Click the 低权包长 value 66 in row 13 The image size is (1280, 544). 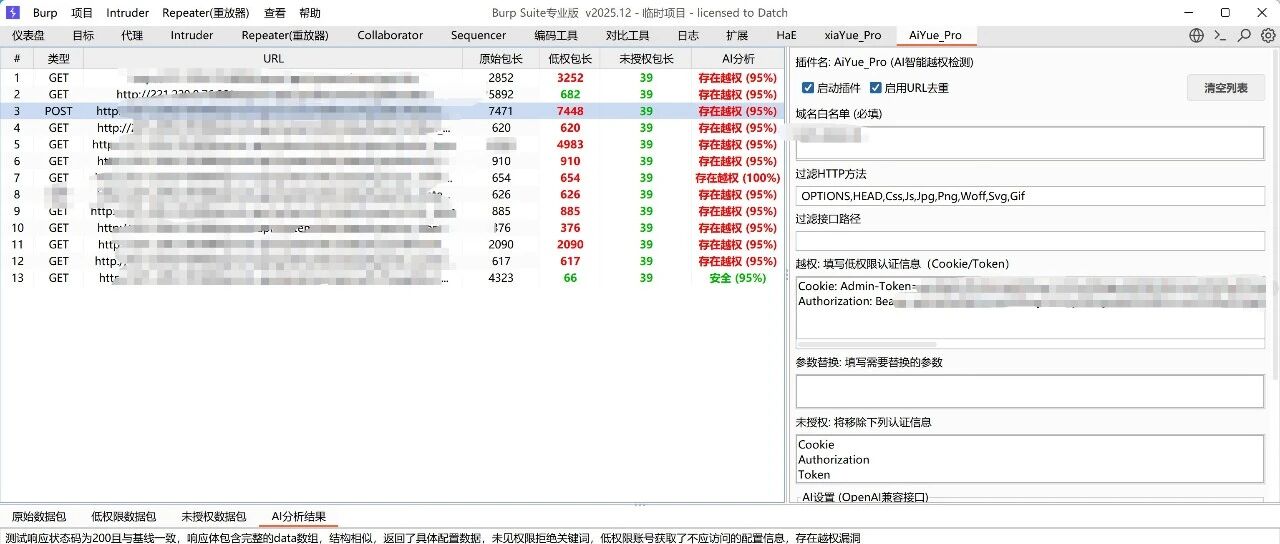pos(570,278)
